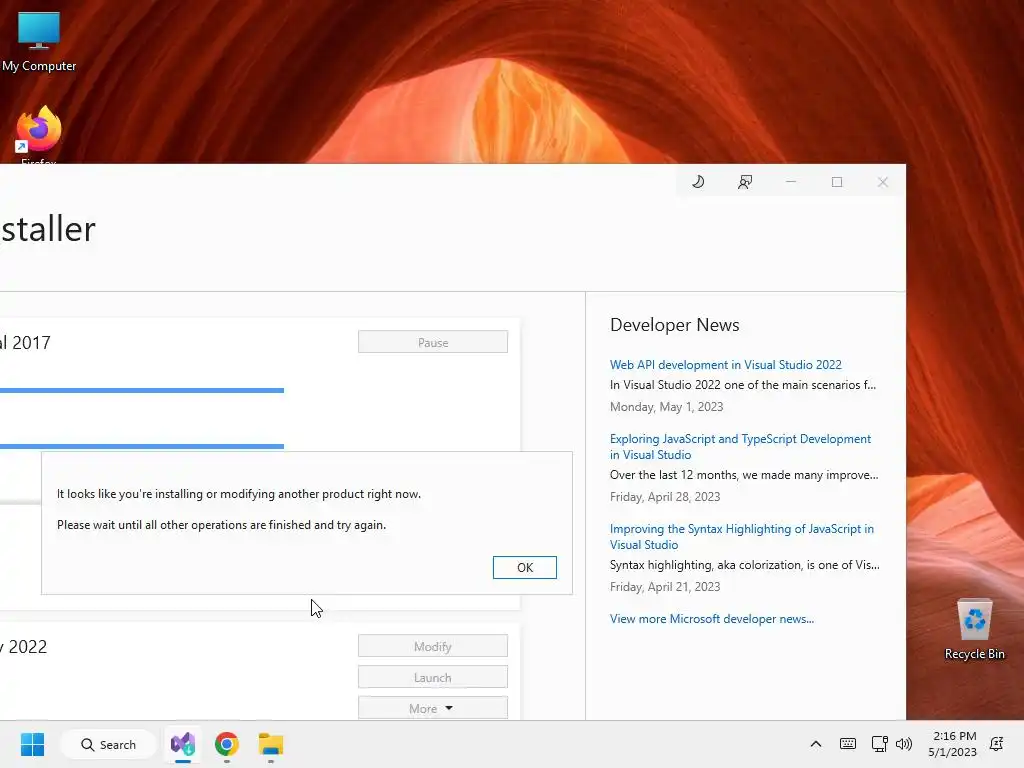This screenshot has height=768, width=1024.
Task: Launch Visual Studio 2022
Action: click(432, 677)
